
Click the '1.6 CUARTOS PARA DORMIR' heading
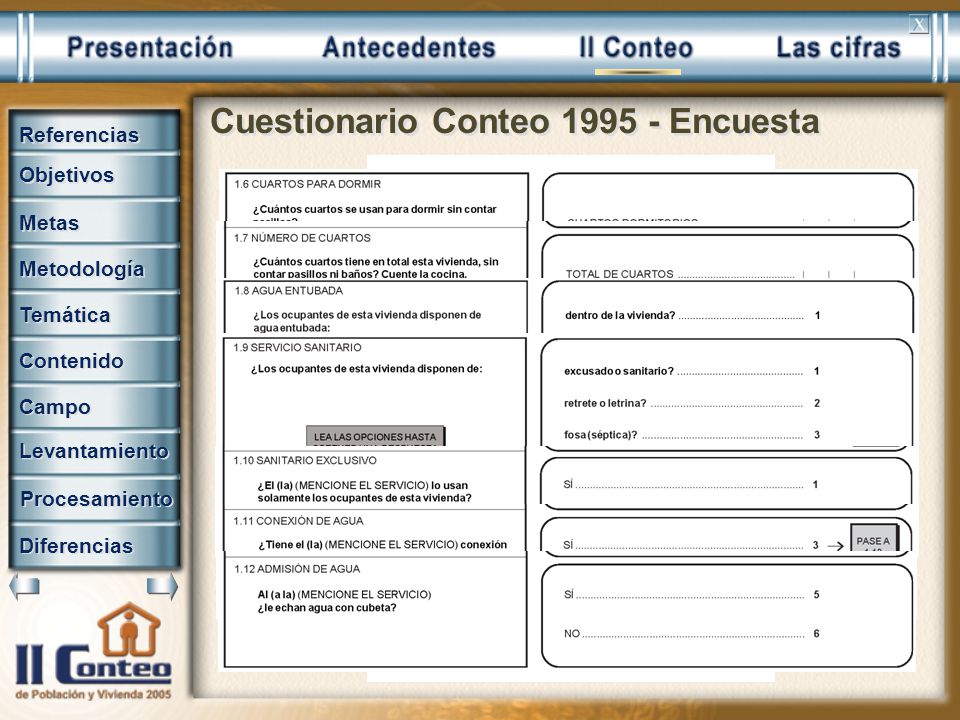[307, 184]
